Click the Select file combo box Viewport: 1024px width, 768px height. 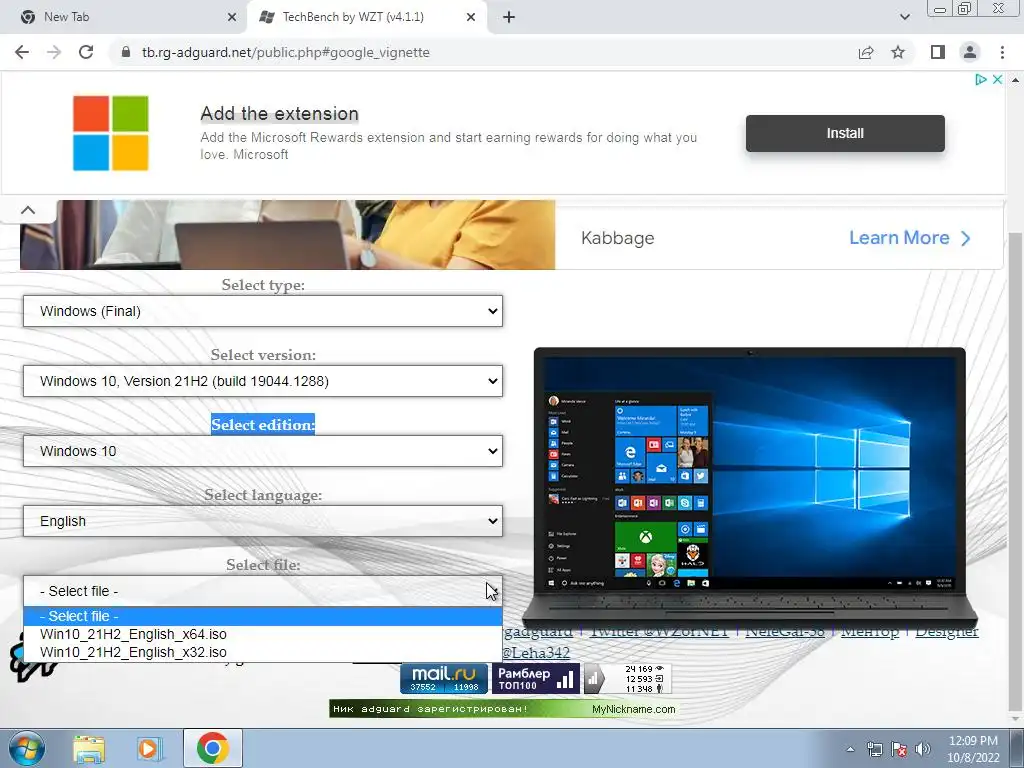tap(263, 590)
